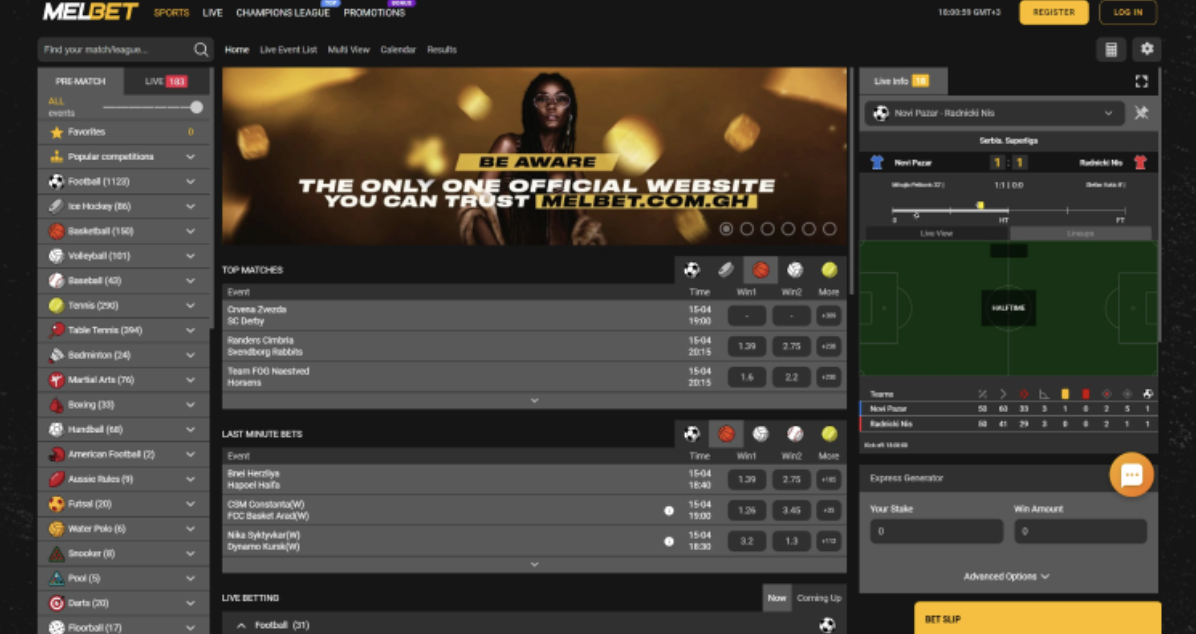The height and width of the screenshot is (634, 1196).
Task: Bet Win1 1.39 on Randers Cimbria
Action: (x=747, y=346)
